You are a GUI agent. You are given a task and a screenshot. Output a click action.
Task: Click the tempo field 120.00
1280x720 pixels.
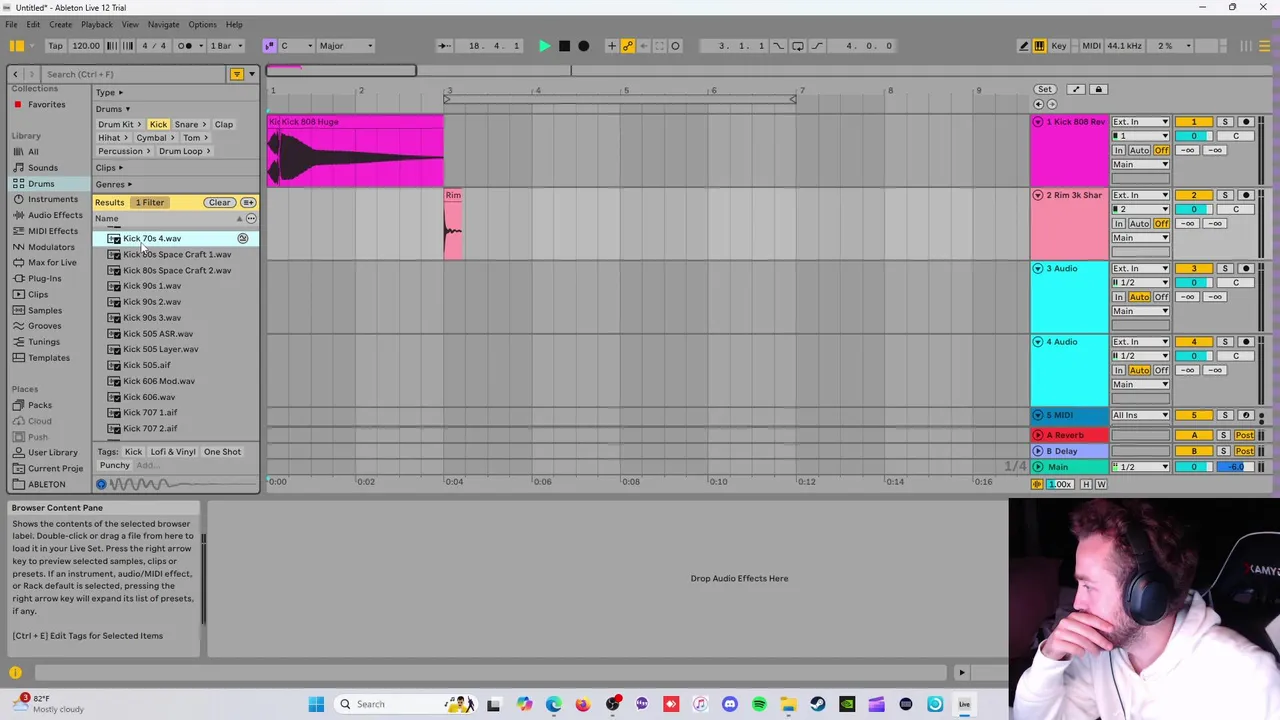click(x=86, y=46)
